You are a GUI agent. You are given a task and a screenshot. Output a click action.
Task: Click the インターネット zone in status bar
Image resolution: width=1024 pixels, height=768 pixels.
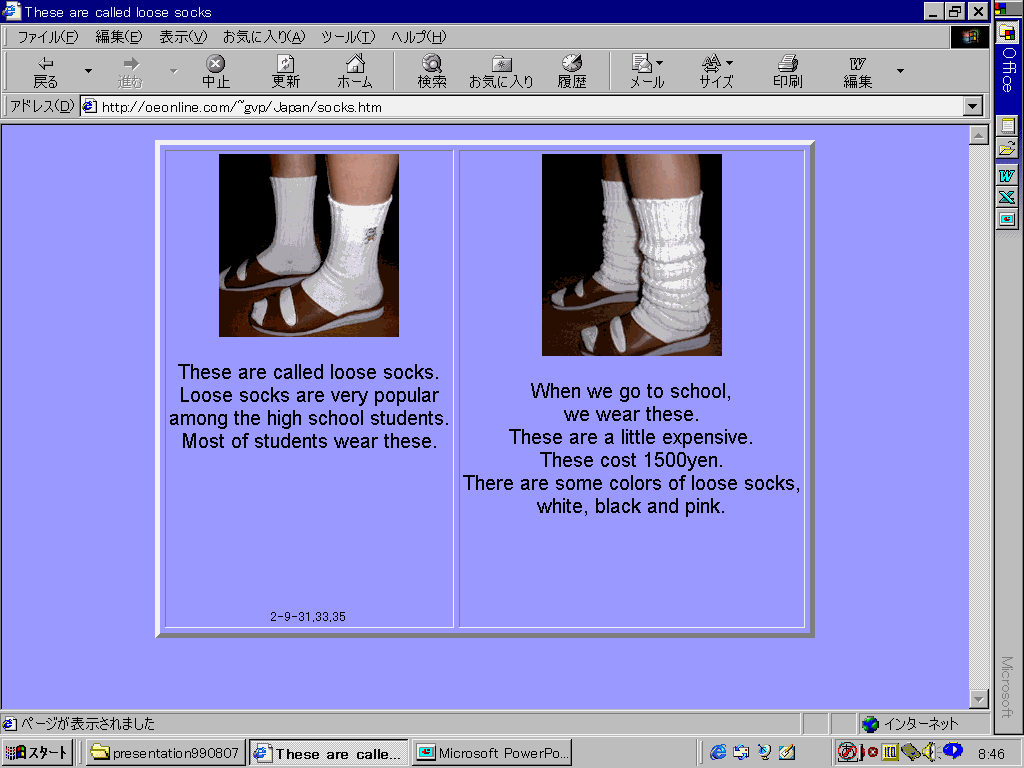tap(921, 724)
